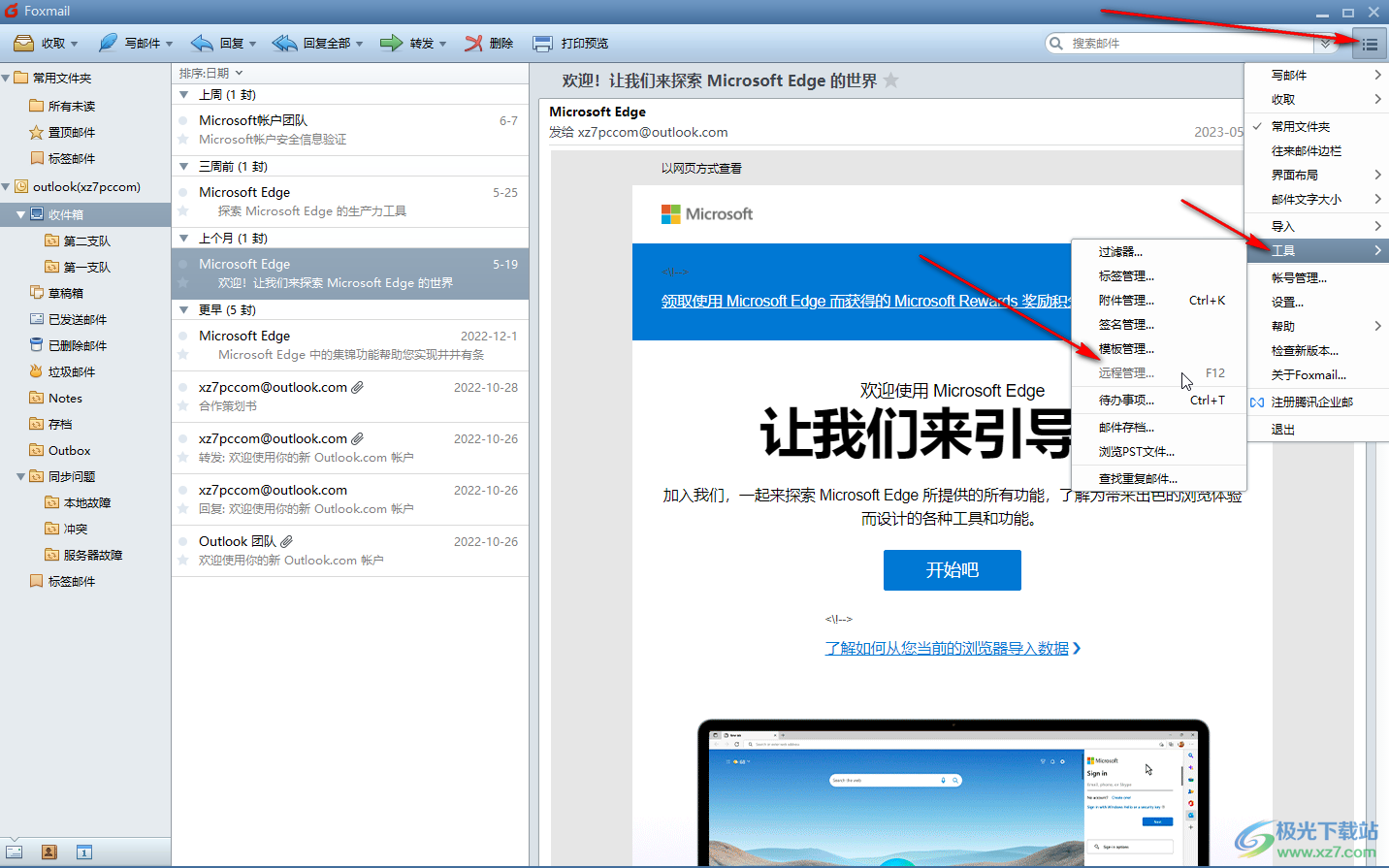Collapse the 三周前 (1 封) group
Screen dimensions: 1389x868
click(x=185, y=167)
